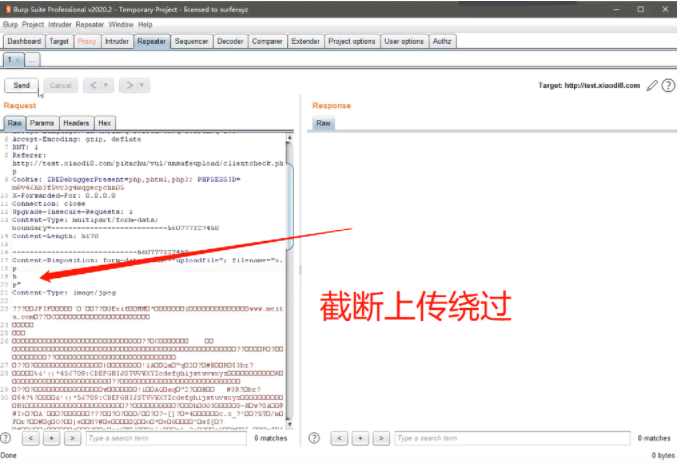Select the Hex request view tab
The image size is (678, 464).
click(x=105, y=122)
